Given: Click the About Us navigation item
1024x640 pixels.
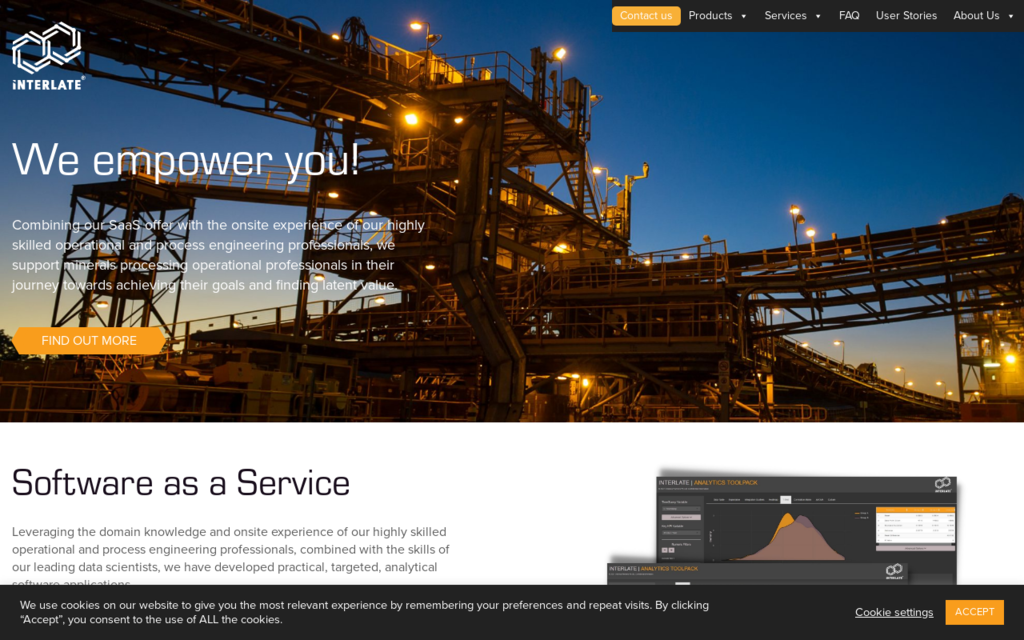Looking at the screenshot, I should click(x=976, y=16).
